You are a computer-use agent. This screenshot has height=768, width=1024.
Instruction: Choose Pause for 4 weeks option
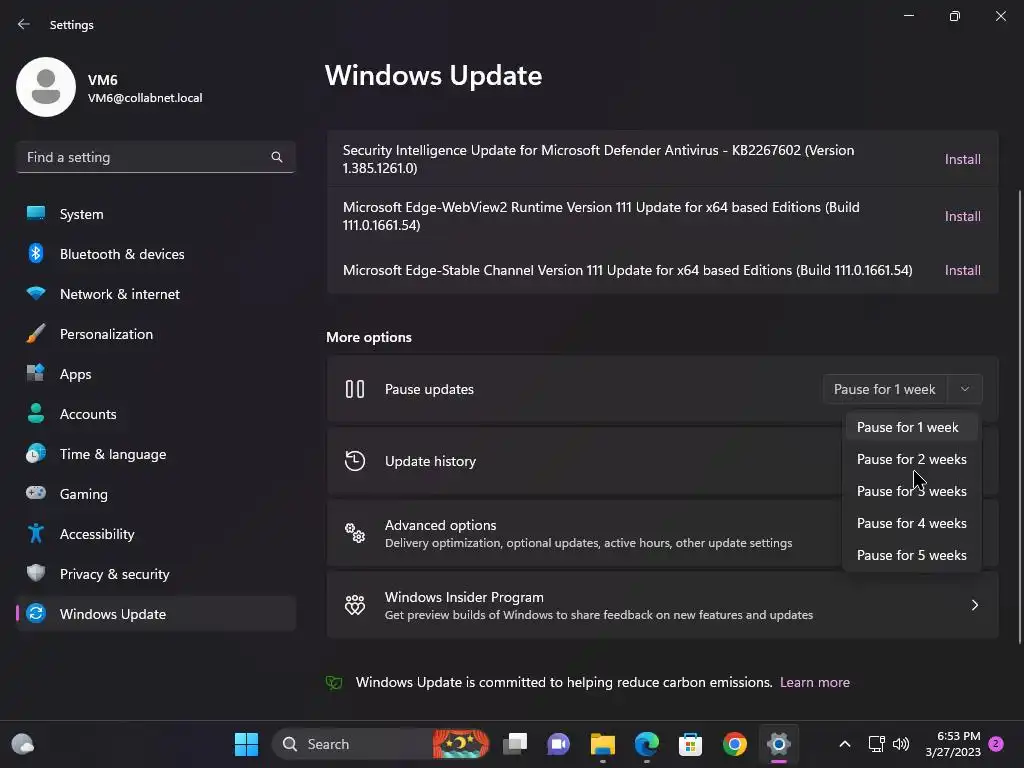[912, 523]
